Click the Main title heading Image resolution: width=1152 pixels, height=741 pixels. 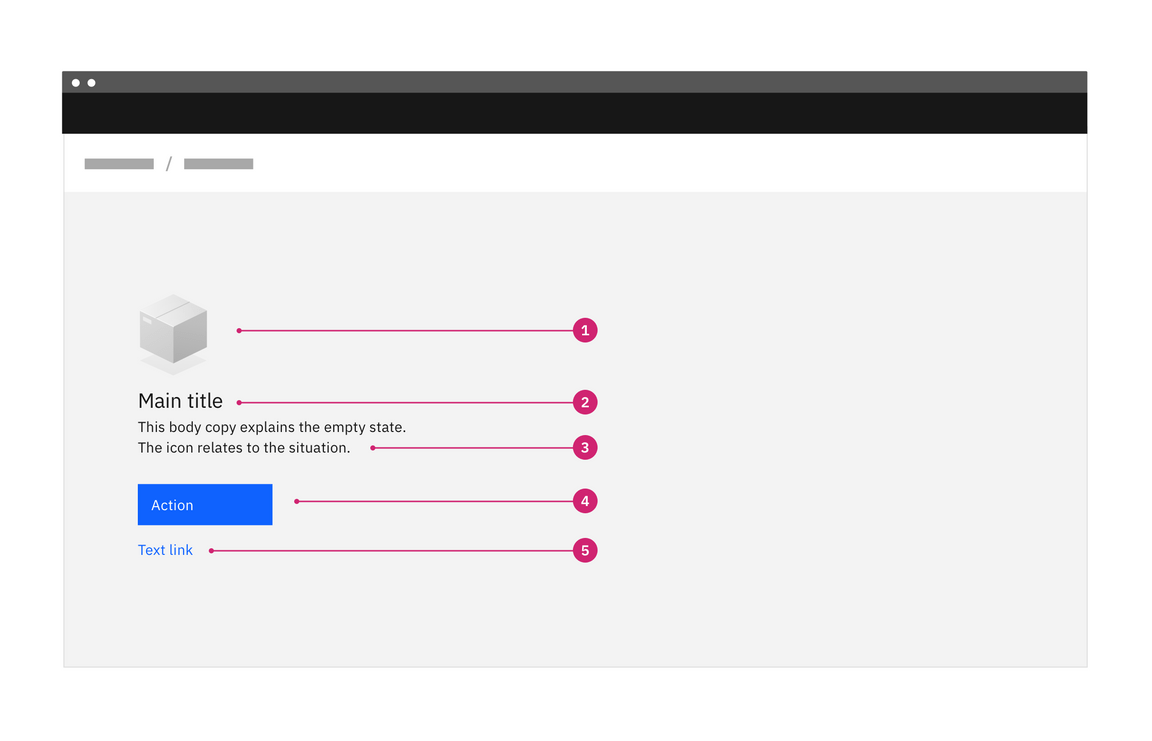(180, 401)
